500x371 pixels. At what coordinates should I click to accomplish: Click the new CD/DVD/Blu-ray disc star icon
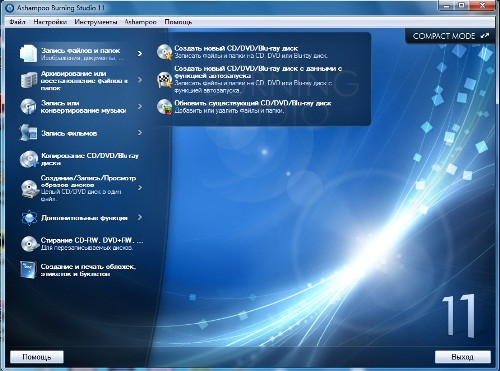[x=165, y=52]
